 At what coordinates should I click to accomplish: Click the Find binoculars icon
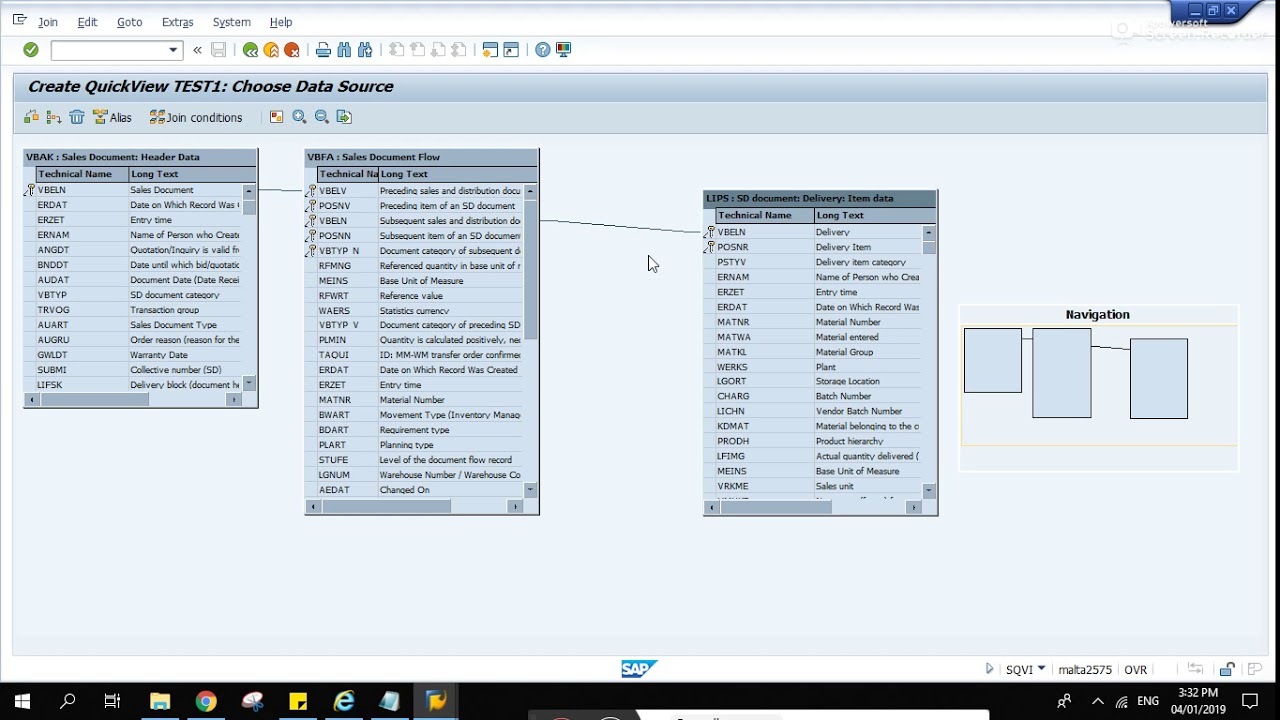pyautogui.click(x=344, y=50)
